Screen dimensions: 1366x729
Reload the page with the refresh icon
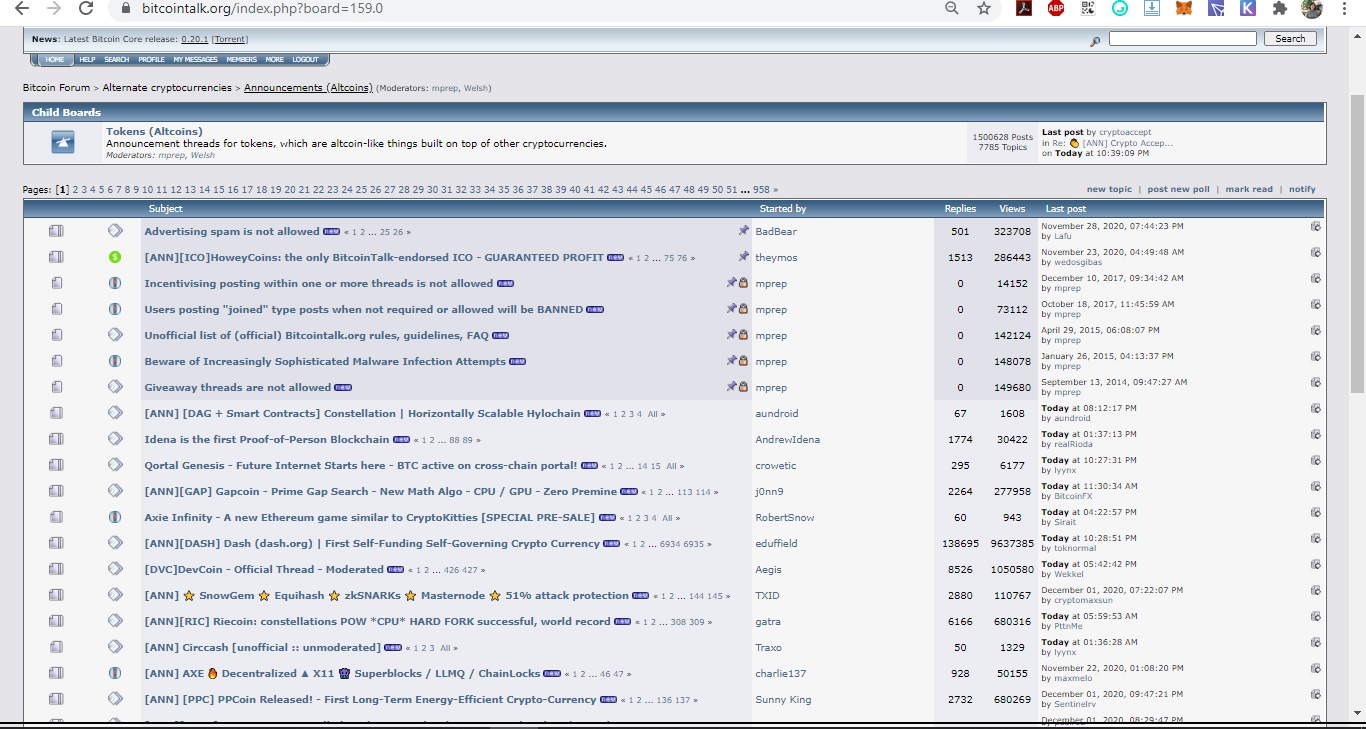(x=86, y=8)
